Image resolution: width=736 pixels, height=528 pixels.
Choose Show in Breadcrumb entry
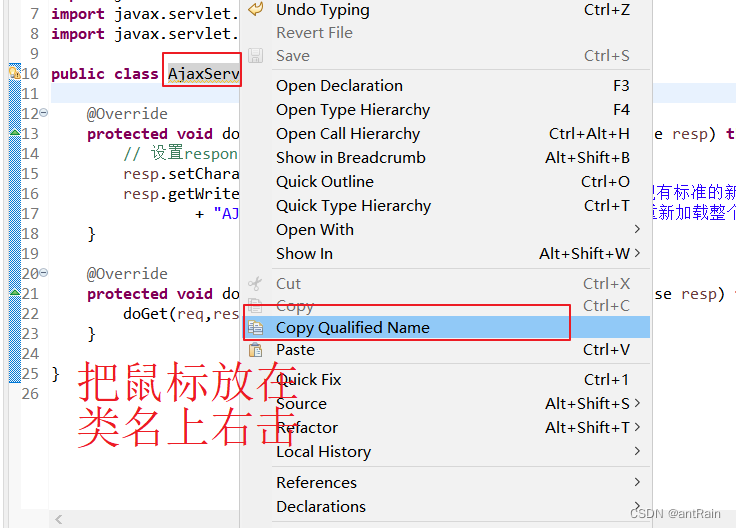tap(446, 157)
